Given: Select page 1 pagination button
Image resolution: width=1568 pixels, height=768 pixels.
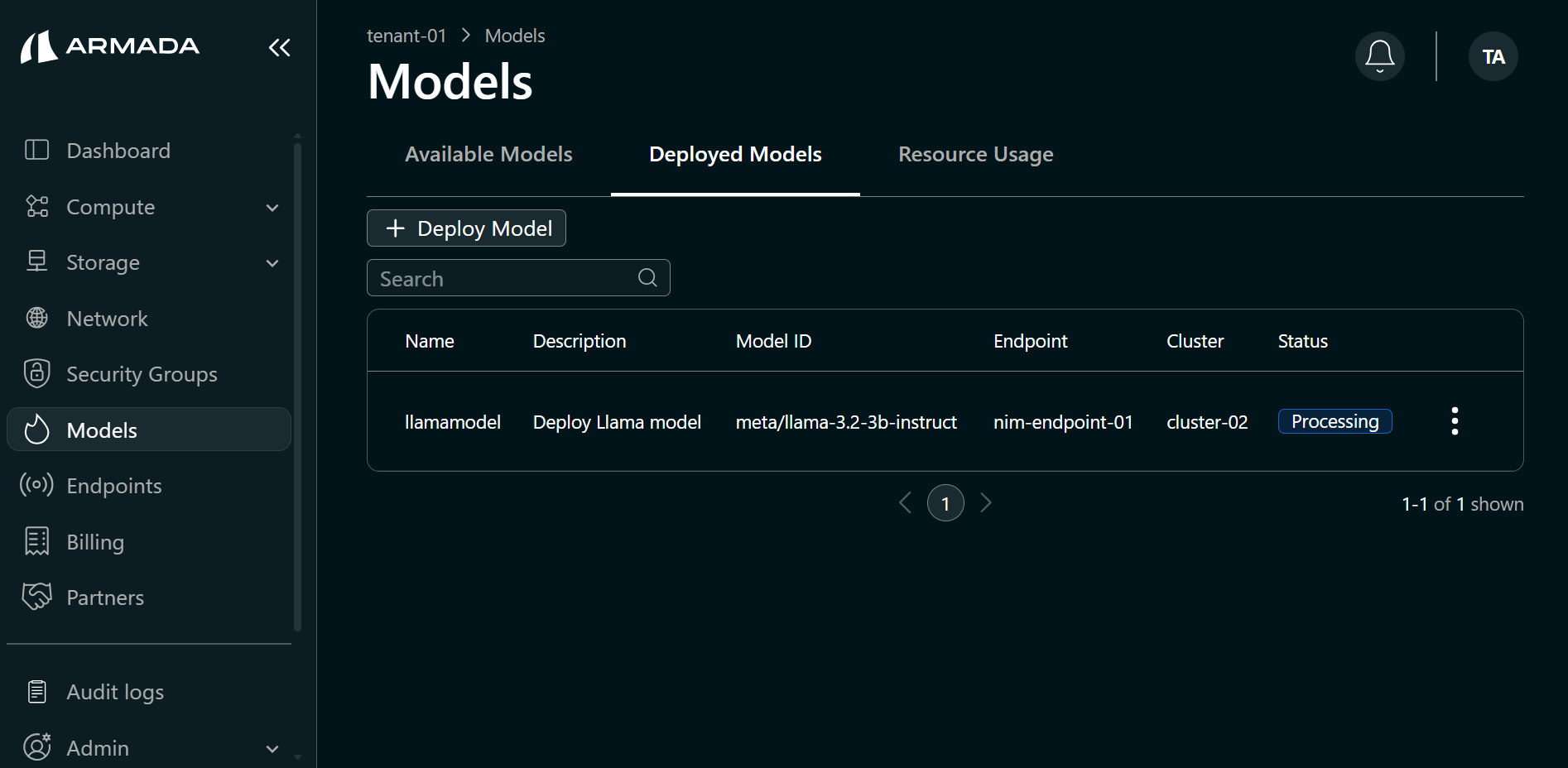Looking at the screenshot, I should pyautogui.click(x=945, y=503).
